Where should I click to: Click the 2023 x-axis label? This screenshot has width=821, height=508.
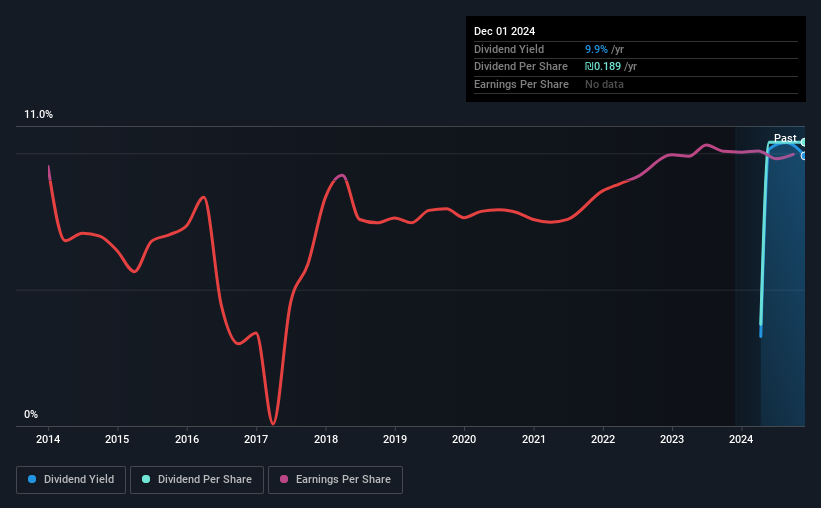pos(672,439)
